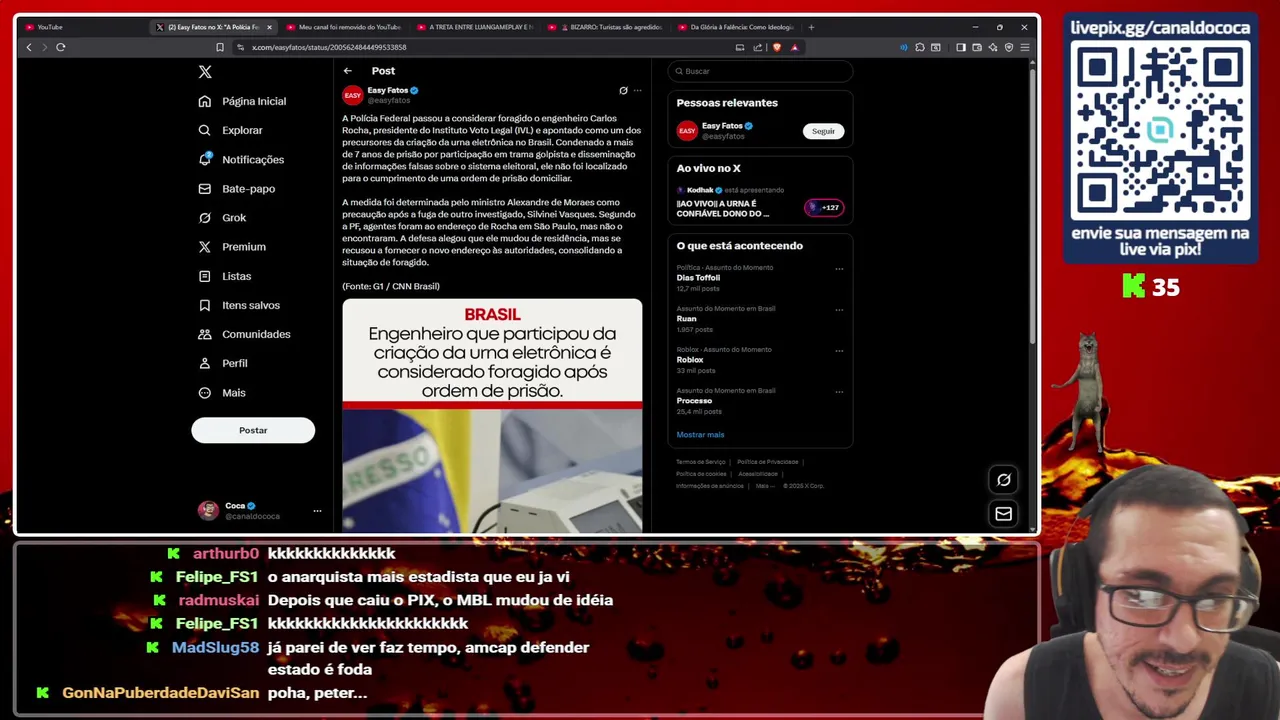The image size is (1280, 720).
Task: Open the Brave Shields lion icon
Action: click(x=777, y=47)
